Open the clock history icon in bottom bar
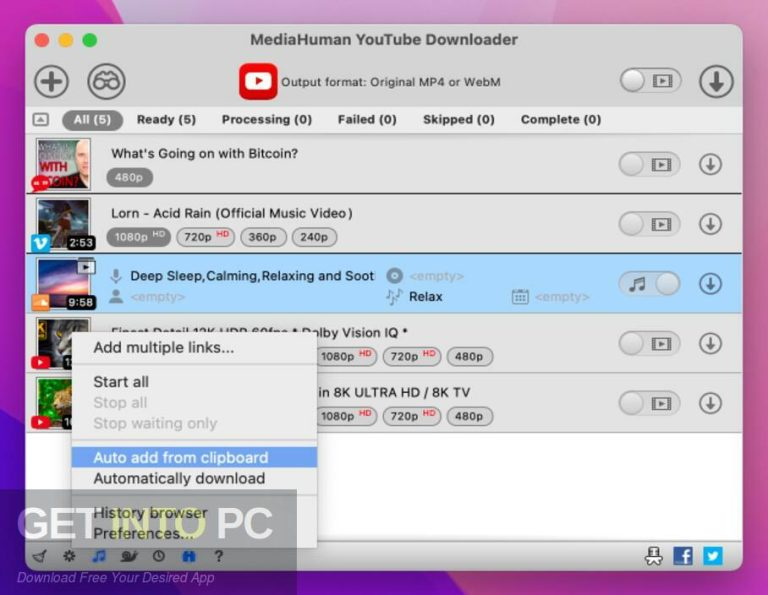The image size is (768, 595). tap(159, 556)
